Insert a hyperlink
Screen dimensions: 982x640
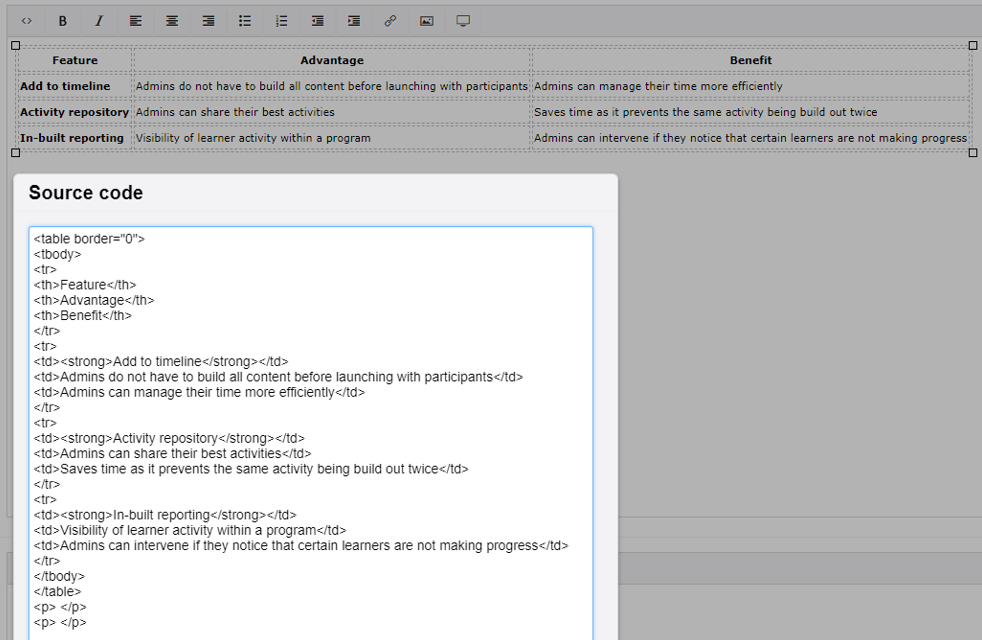(x=390, y=20)
